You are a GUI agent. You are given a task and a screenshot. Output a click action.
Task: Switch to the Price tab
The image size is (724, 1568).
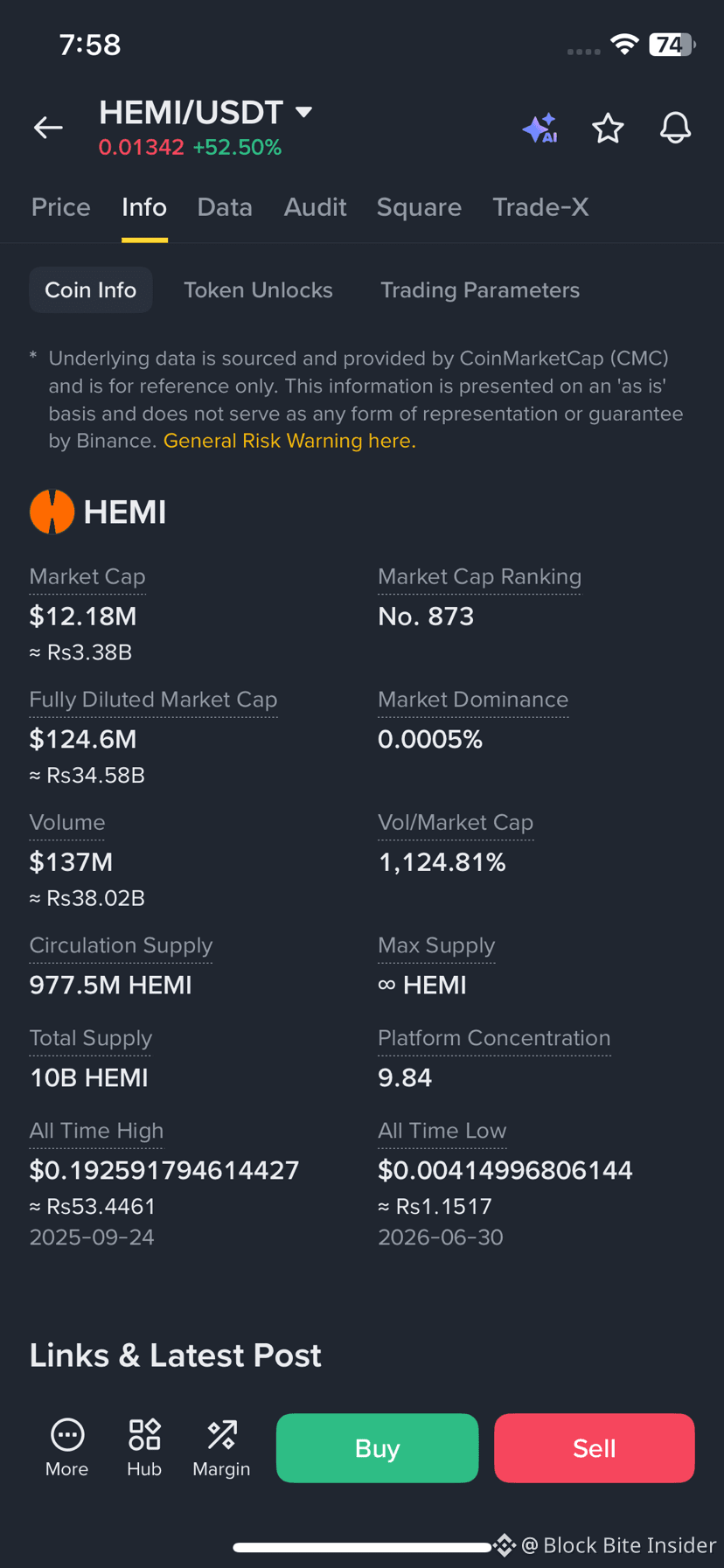tap(61, 207)
